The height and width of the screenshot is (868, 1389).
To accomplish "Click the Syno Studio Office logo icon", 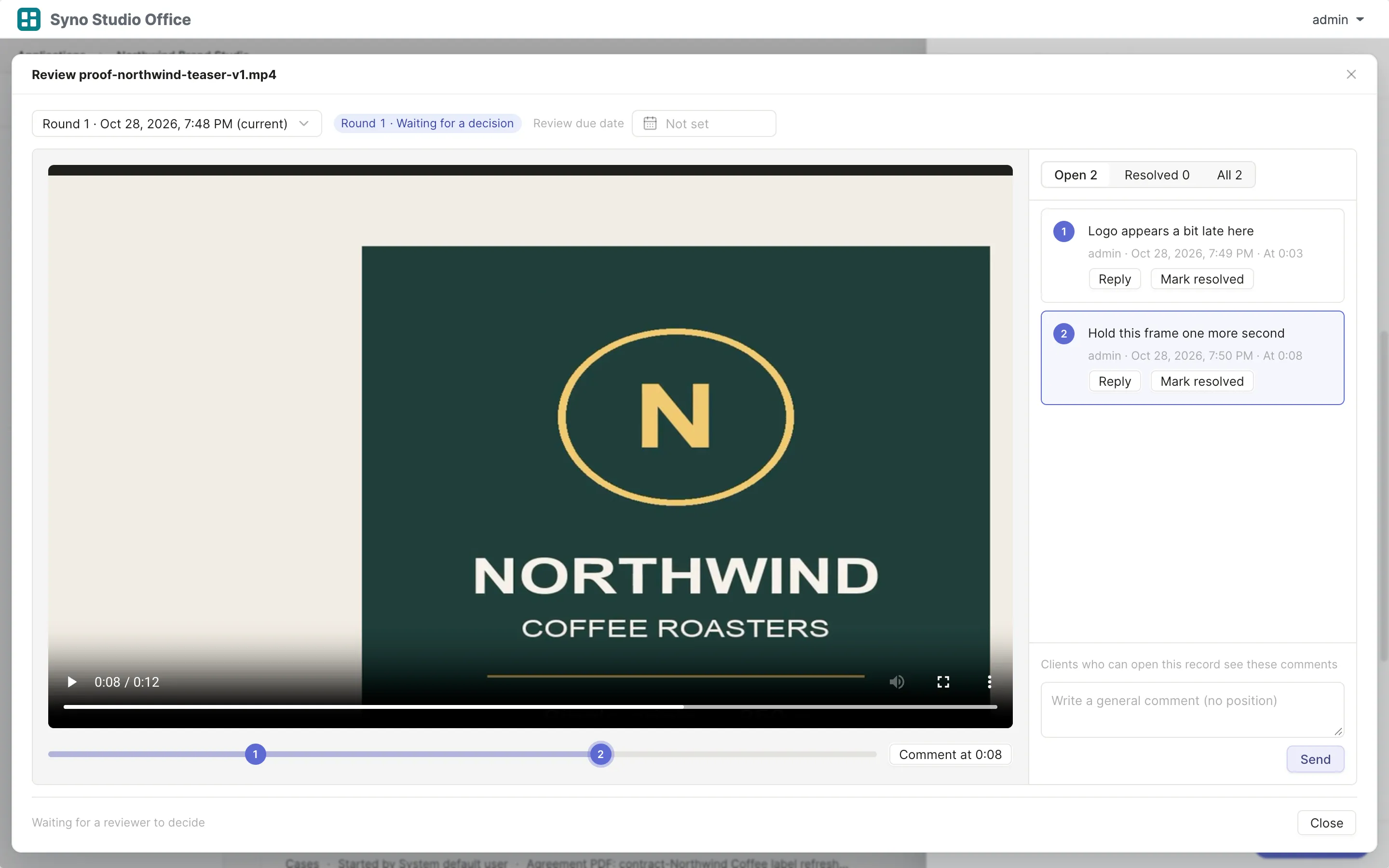I will point(29,19).
